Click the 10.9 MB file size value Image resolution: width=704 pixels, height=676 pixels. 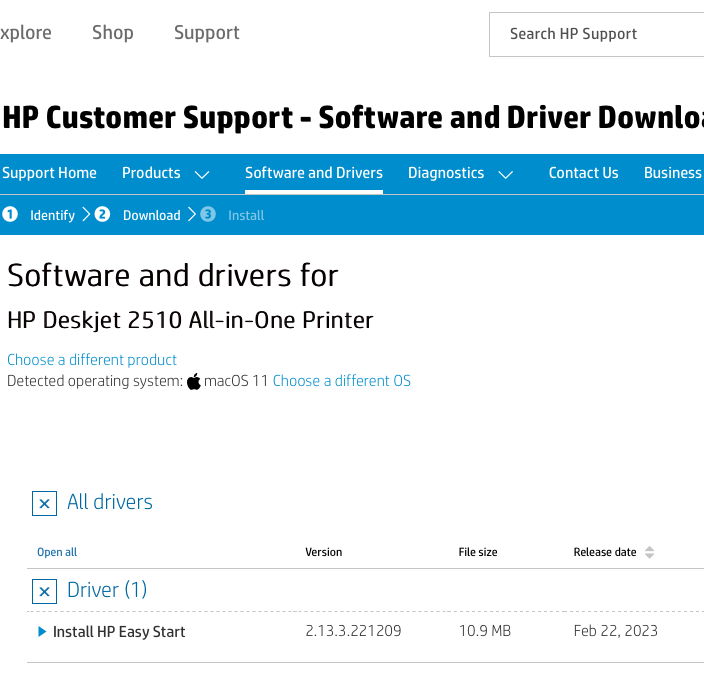tap(485, 631)
